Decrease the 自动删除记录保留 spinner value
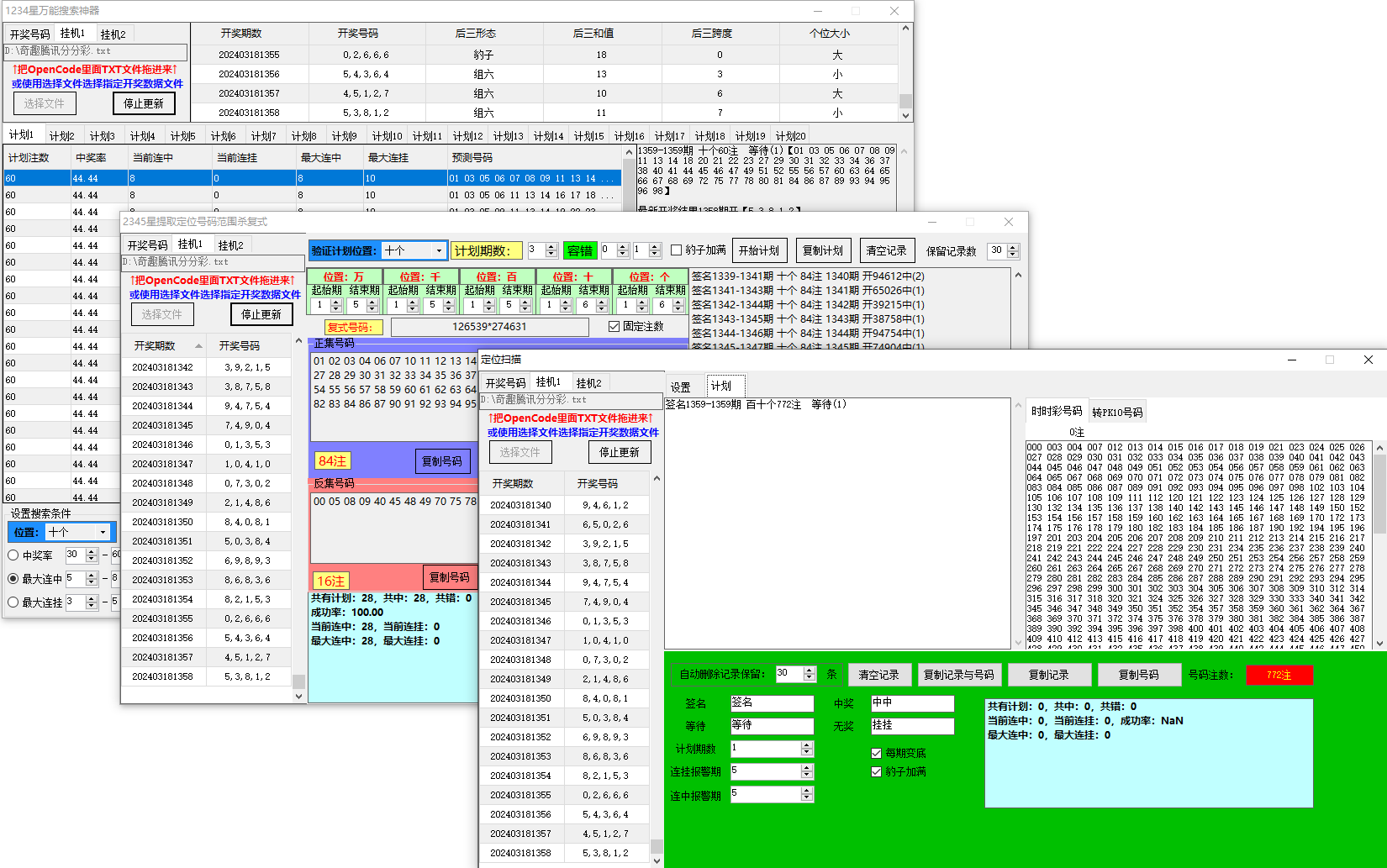This screenshot has width=1387, height=868. 810,678
